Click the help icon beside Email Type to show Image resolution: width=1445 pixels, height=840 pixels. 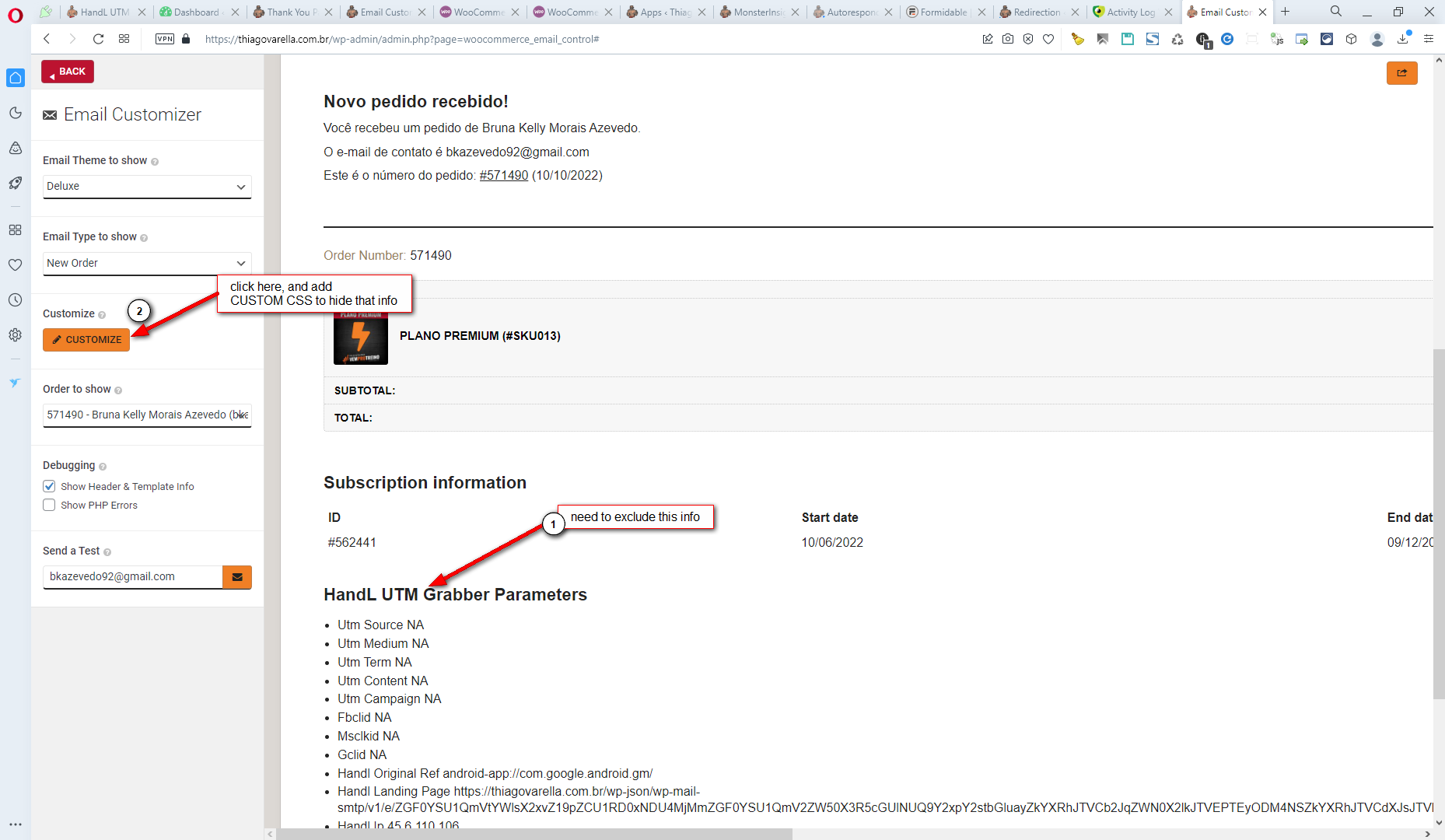(x=144, y=238)
